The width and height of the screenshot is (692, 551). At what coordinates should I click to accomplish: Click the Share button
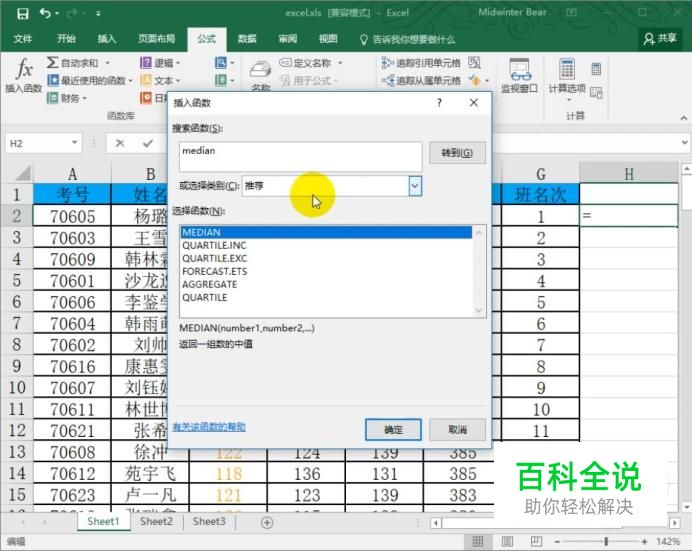[x=660, y=39]
